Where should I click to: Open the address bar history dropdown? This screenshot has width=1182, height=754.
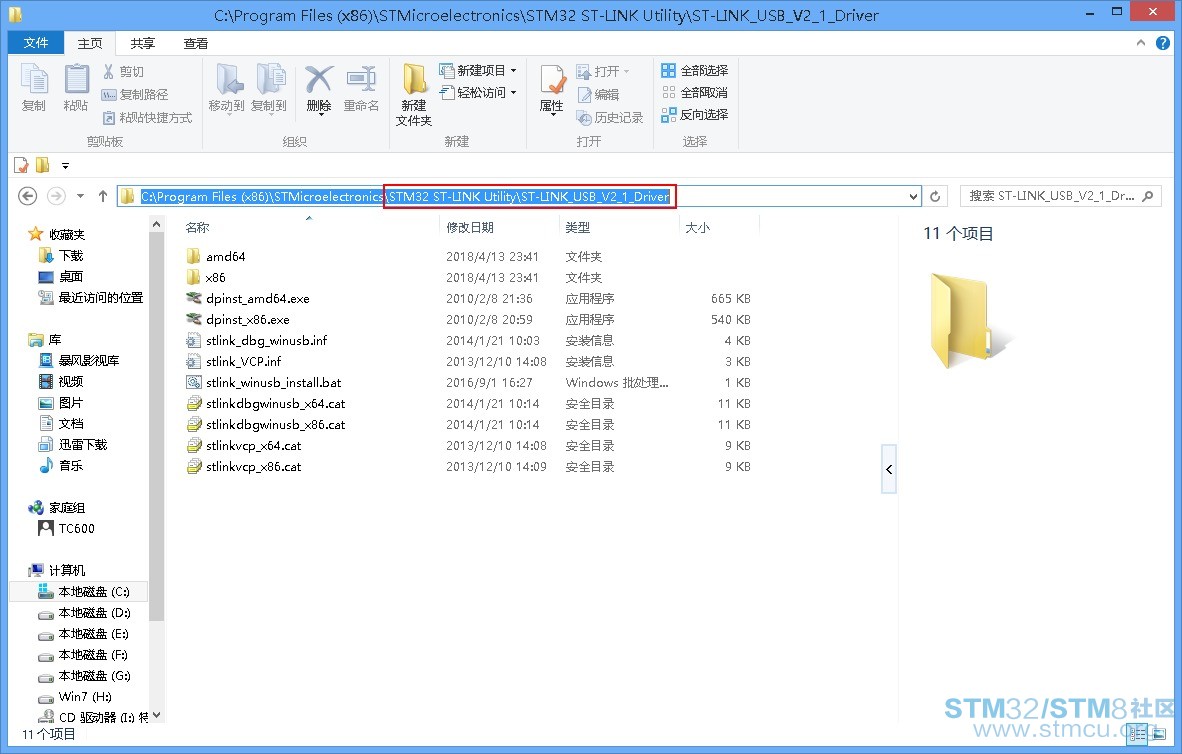[914, 196]
